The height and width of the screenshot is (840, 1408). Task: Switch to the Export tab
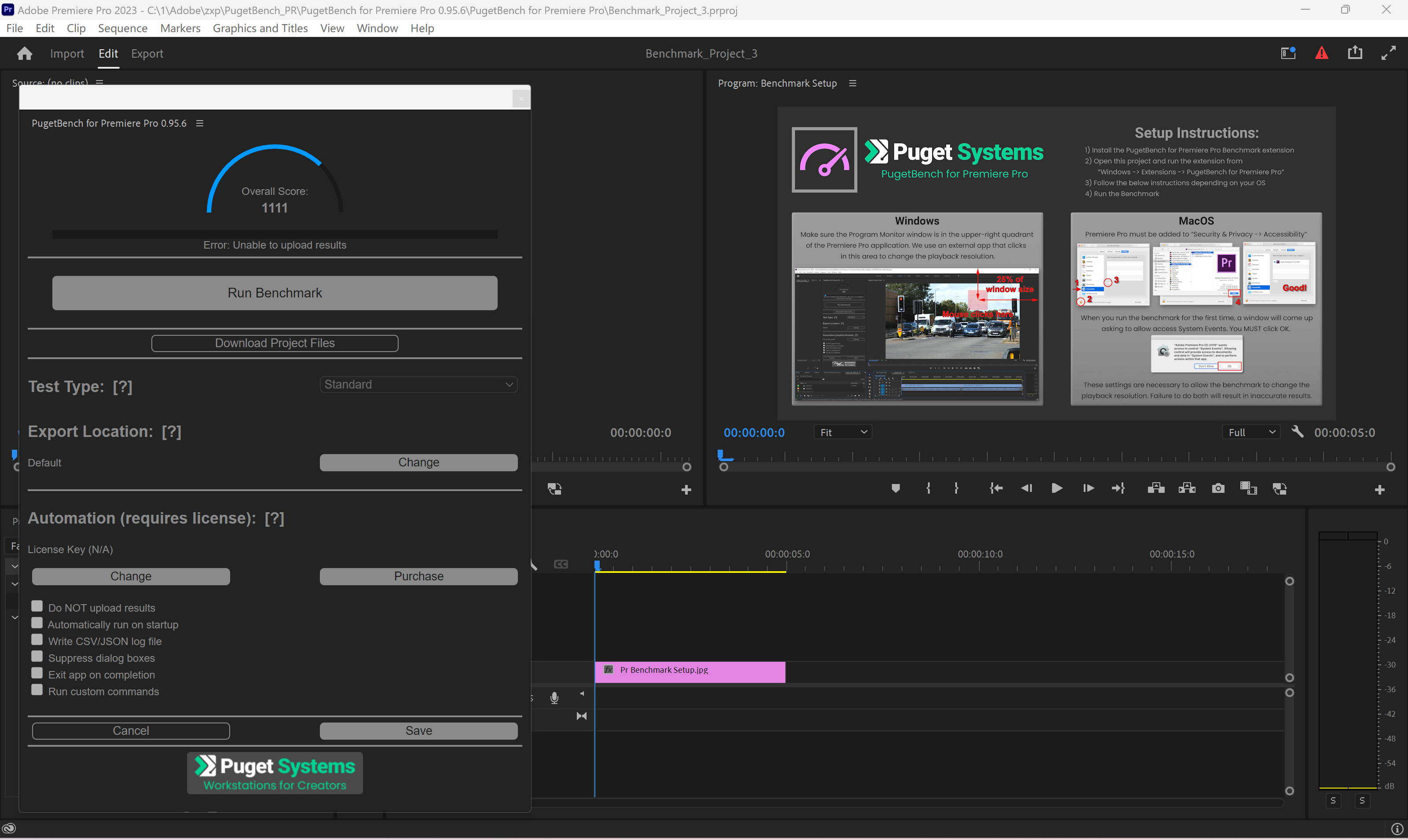[x=147, y=54]
